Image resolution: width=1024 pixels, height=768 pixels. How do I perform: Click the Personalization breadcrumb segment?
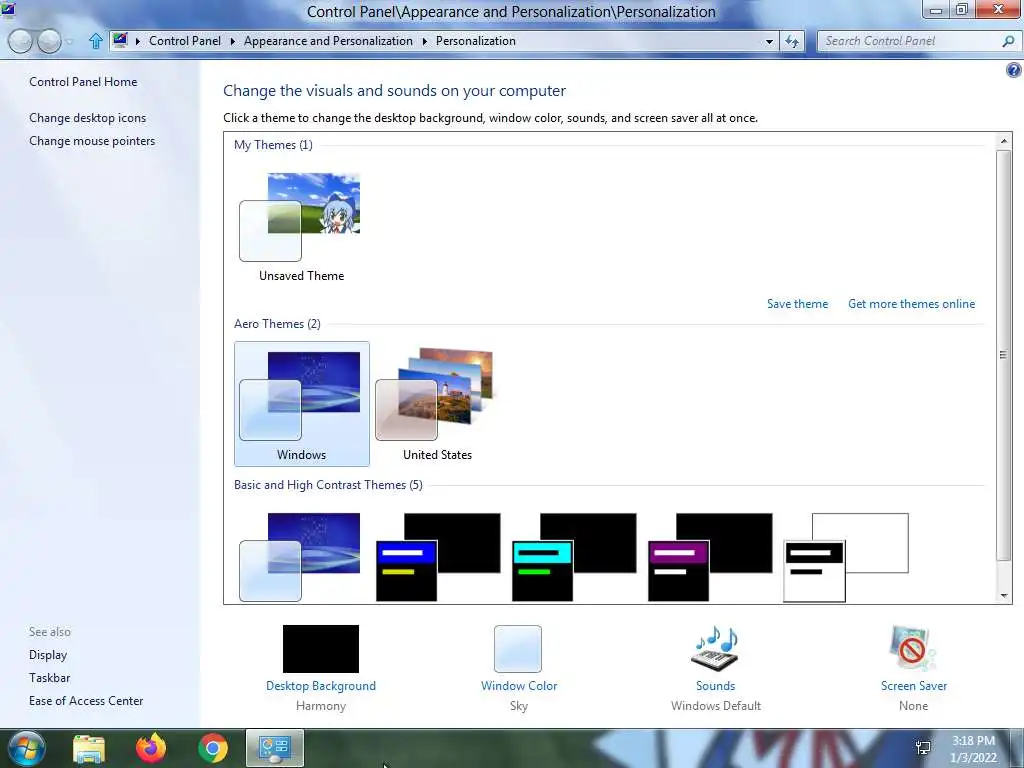point(475,40)
